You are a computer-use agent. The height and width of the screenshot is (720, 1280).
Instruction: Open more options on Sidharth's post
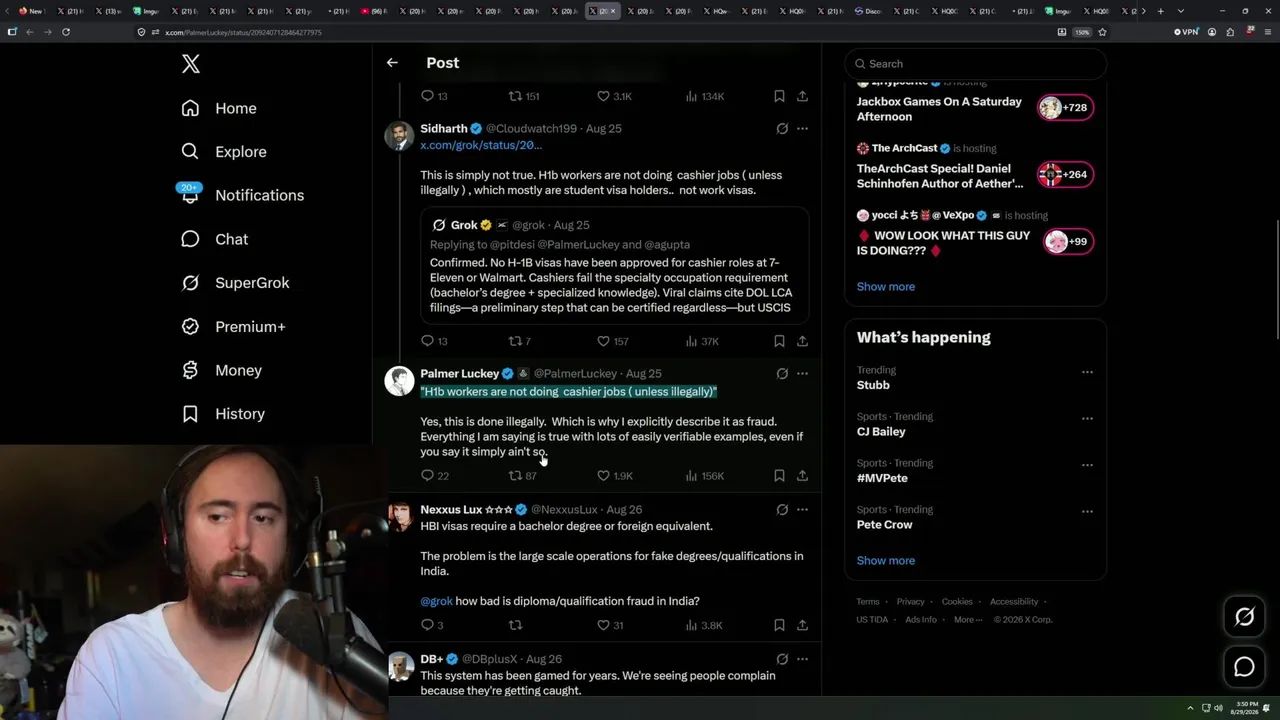[802, 129]
